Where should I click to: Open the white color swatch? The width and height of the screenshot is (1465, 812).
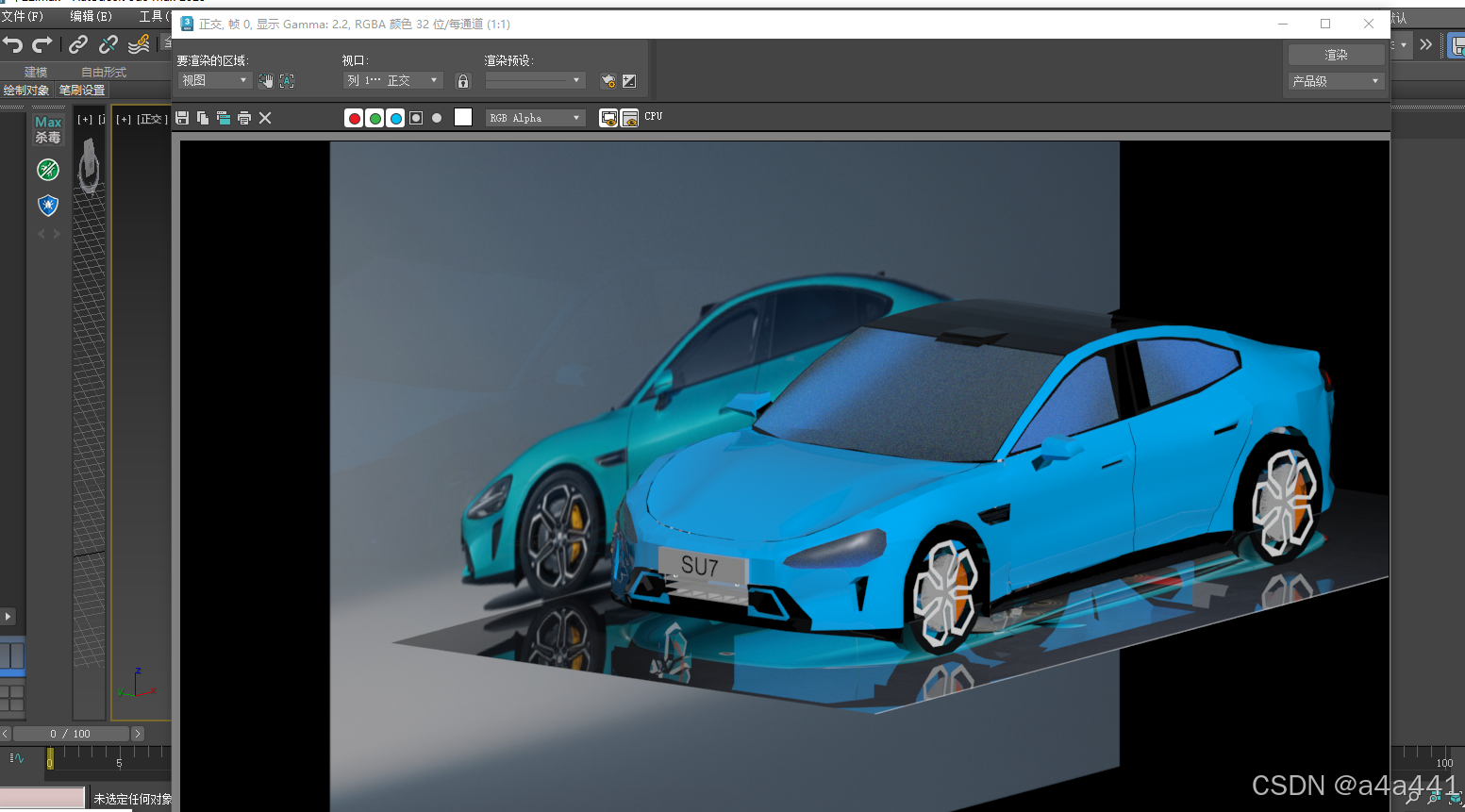pyautogui.click(x=463, y=117)
